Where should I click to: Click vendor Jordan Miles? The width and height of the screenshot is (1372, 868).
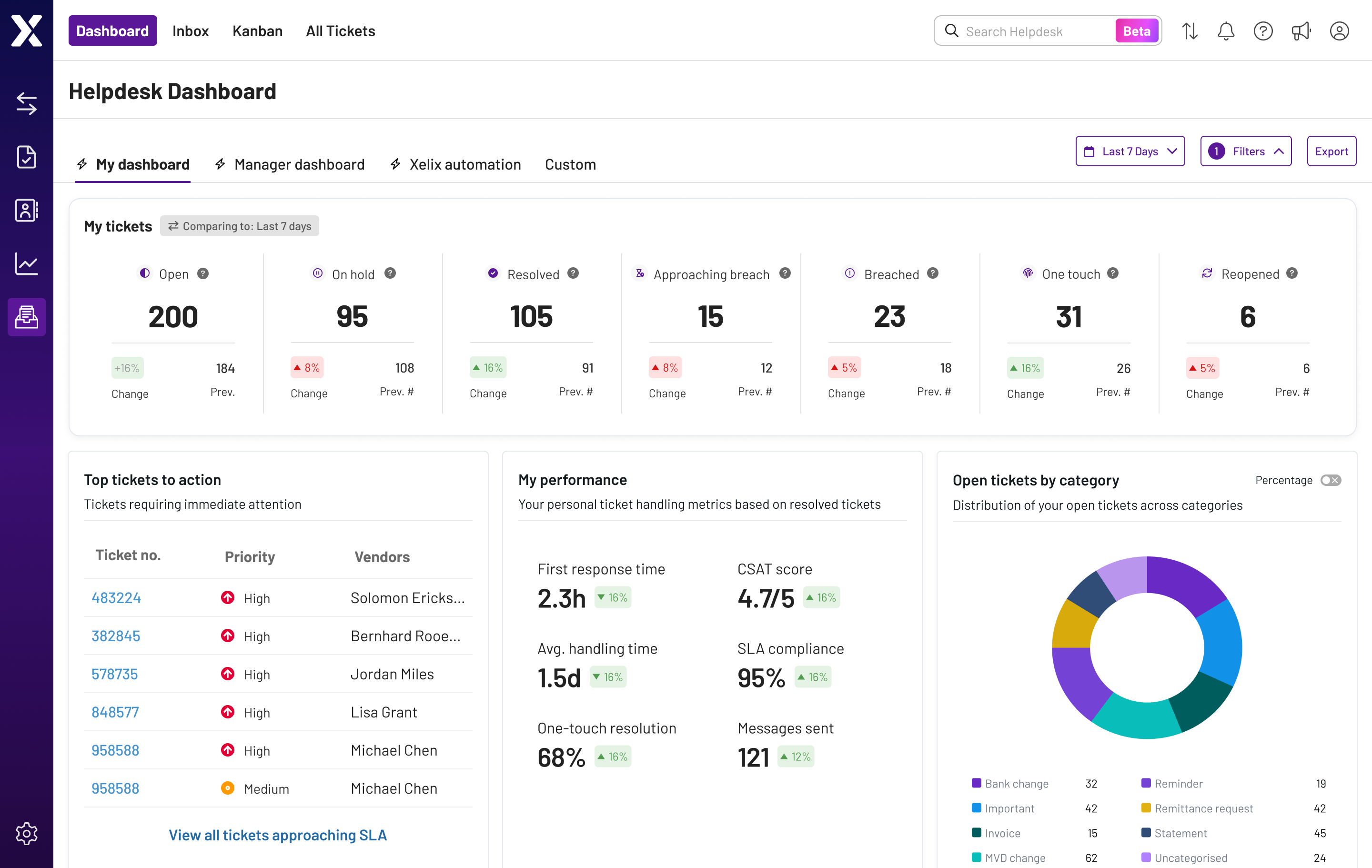[392, 674]
